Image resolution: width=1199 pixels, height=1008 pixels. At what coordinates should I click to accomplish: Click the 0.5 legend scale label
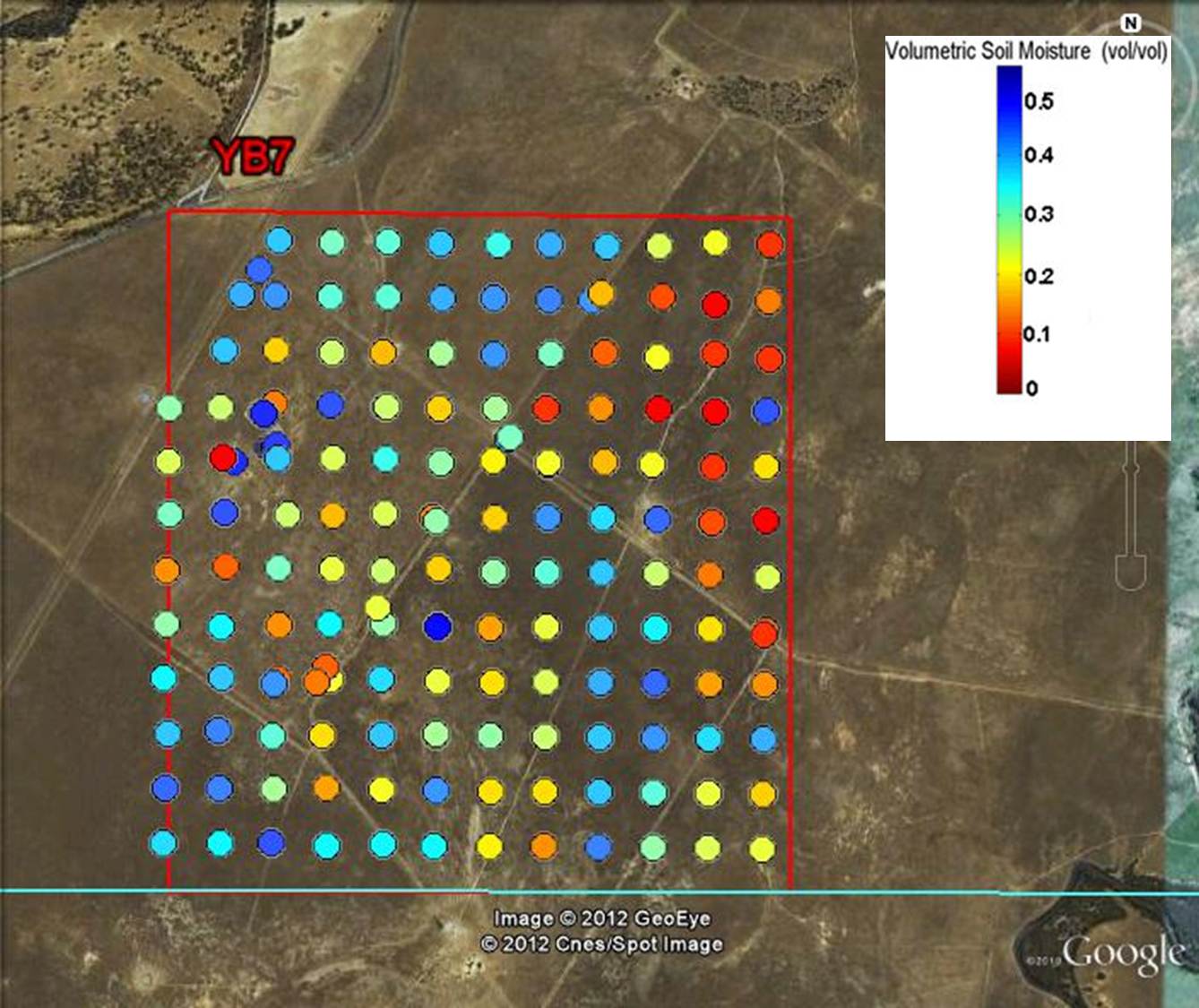pos(1039,100)
